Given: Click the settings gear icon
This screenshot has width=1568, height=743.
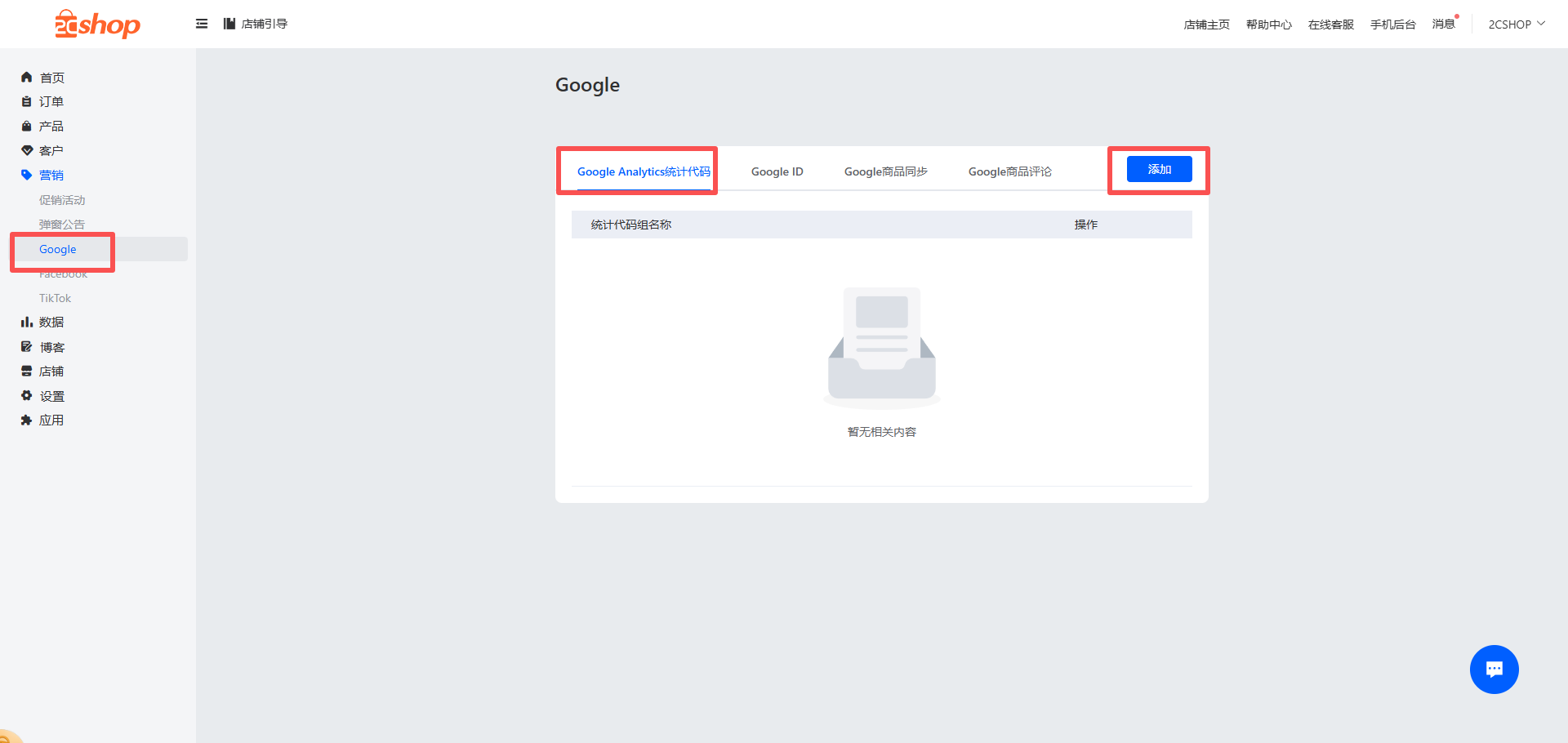Looking at the screenshot, I should (26, 396).
